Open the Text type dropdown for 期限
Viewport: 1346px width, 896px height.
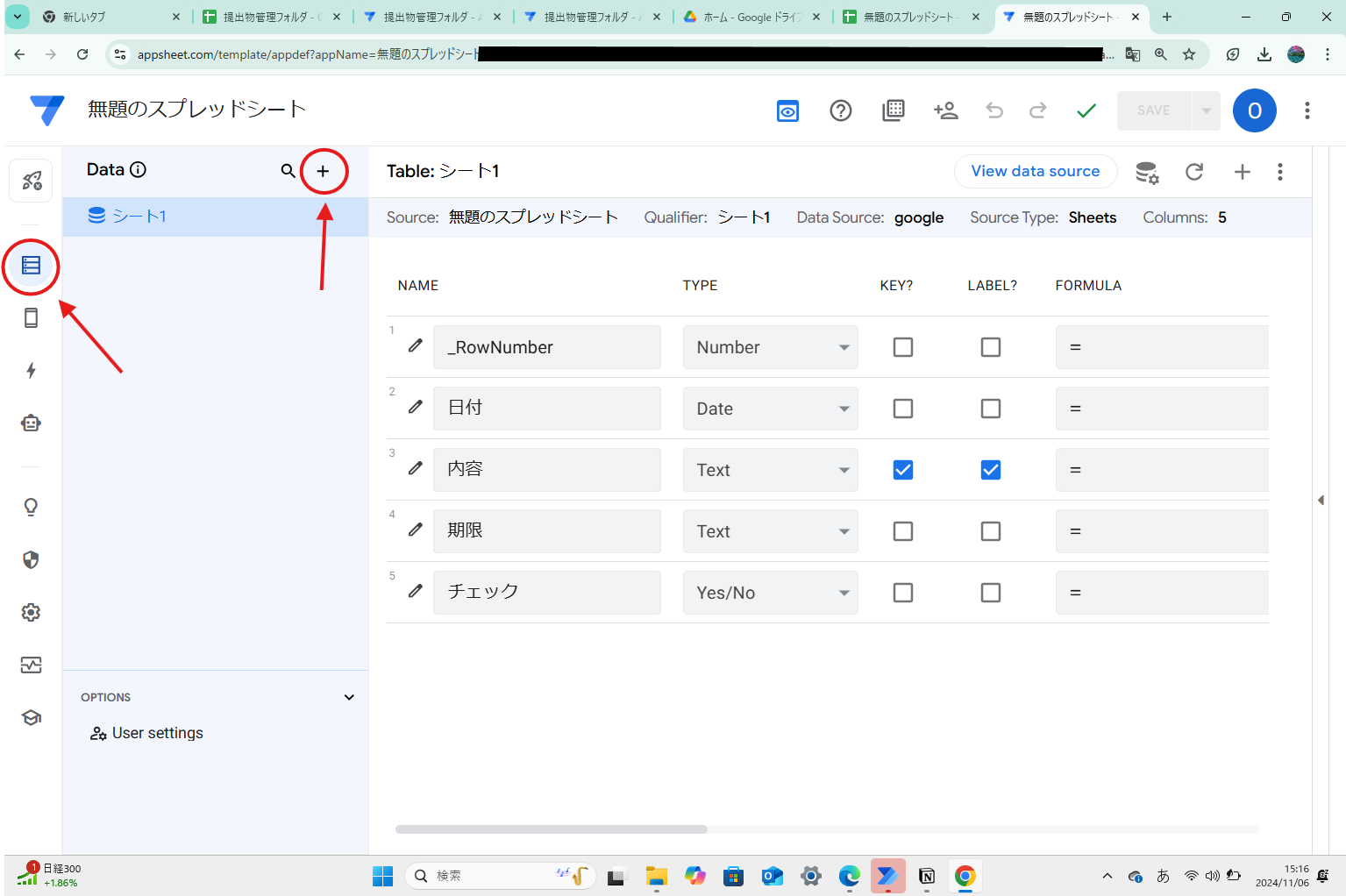coord(771,531)
